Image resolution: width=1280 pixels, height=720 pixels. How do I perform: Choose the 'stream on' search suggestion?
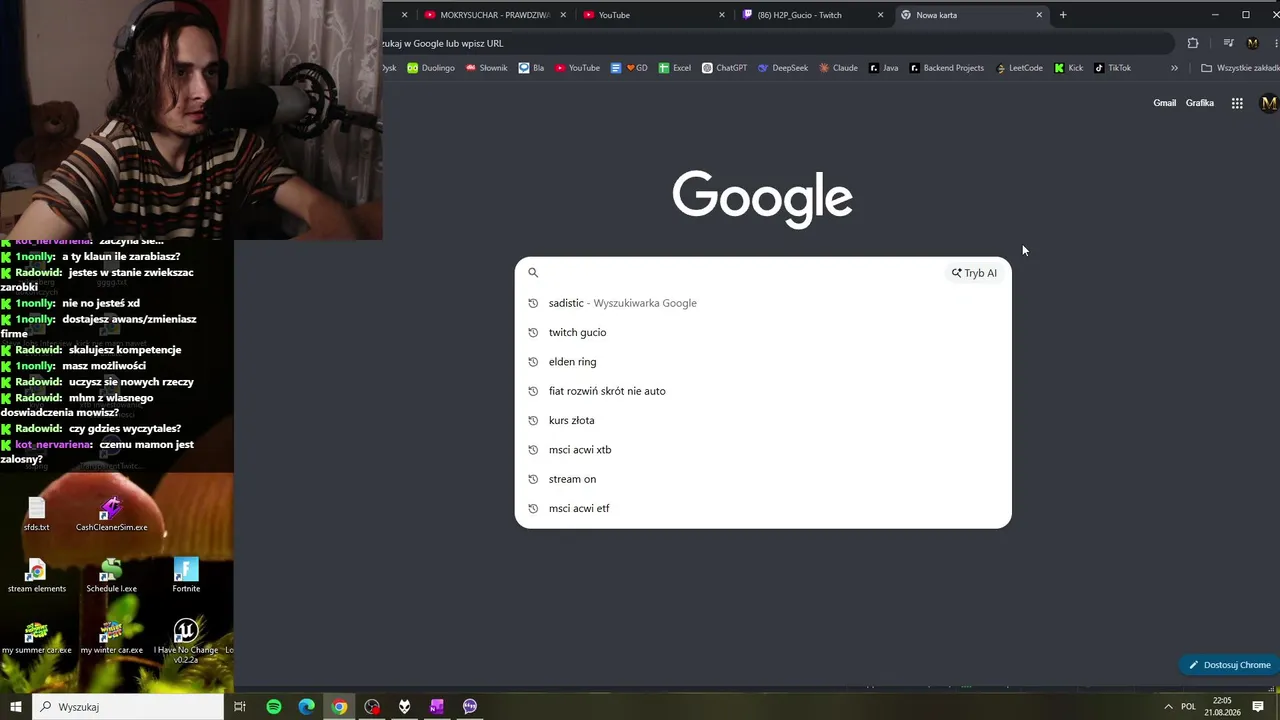pos(763,479)
